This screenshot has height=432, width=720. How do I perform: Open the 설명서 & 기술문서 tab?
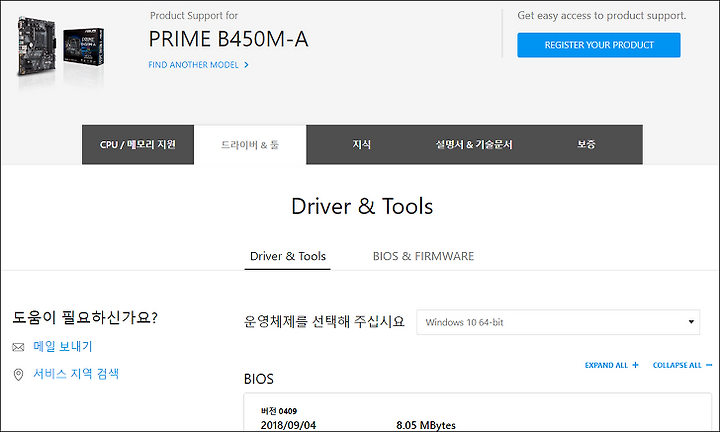(x=474, y=145)
